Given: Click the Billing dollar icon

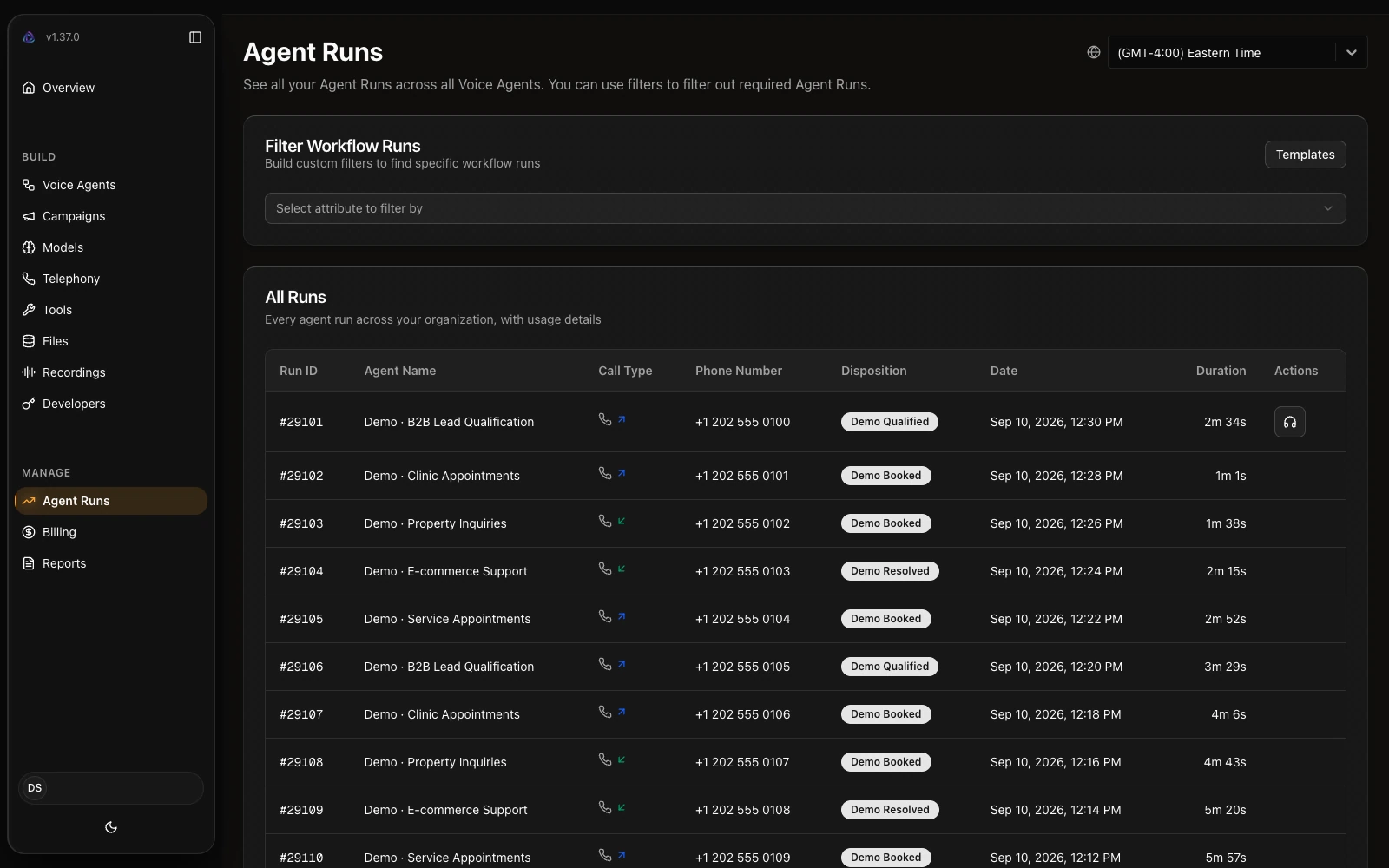Looking at the screenshot, I should pyautogui.click(x=29, y=532).
